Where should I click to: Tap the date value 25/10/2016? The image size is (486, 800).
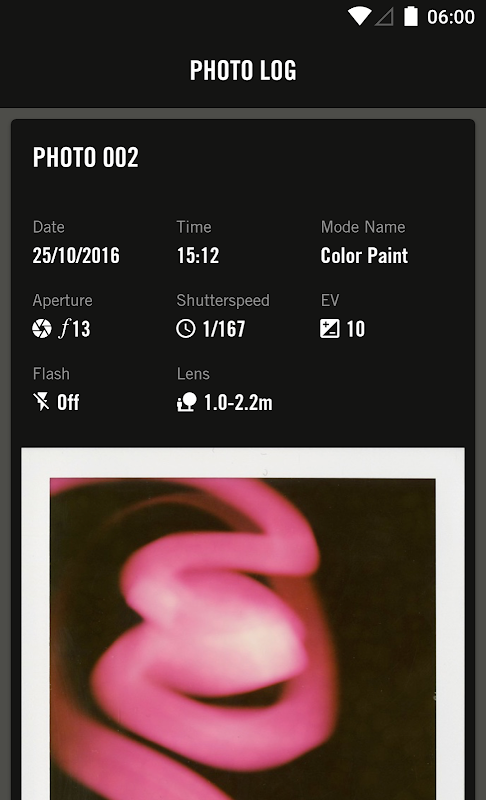(x=76, y=255)
